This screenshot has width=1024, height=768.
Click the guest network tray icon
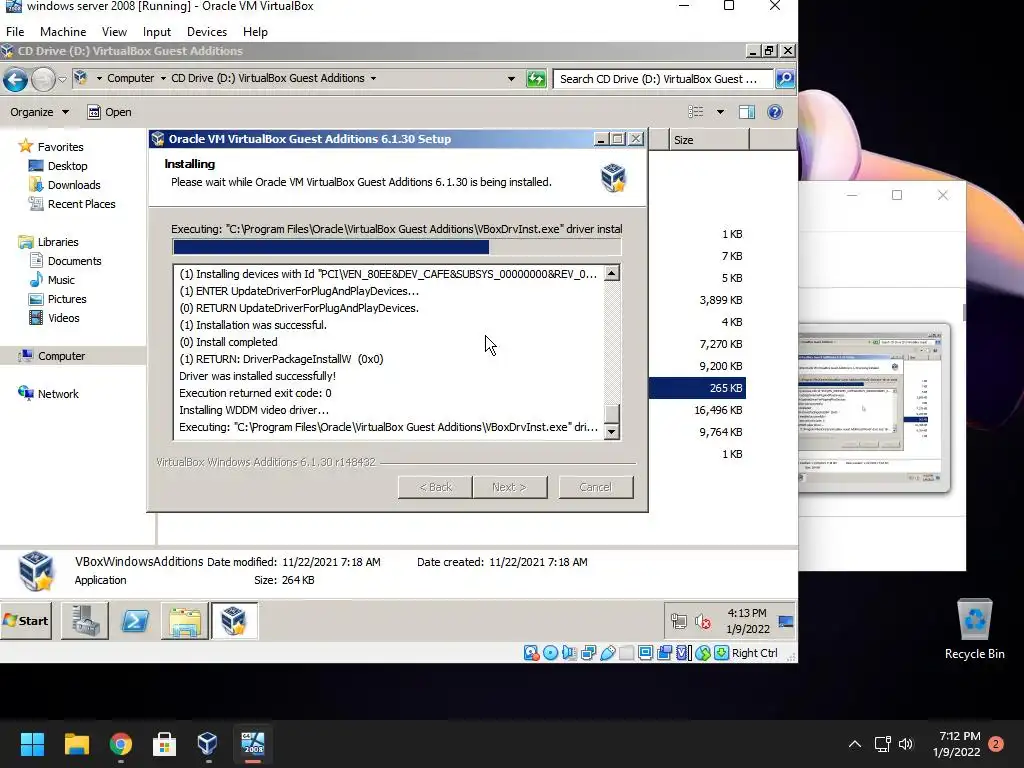[679, 621]
